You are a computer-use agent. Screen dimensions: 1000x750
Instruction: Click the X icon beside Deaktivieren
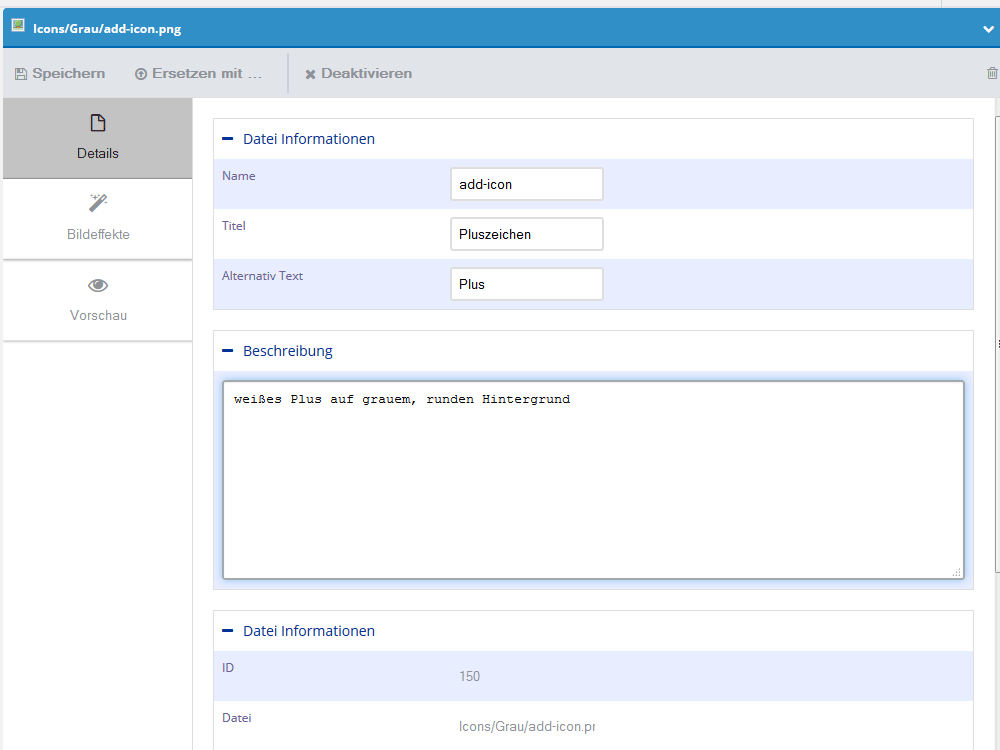pyautogui.click(x=310, y=74)
